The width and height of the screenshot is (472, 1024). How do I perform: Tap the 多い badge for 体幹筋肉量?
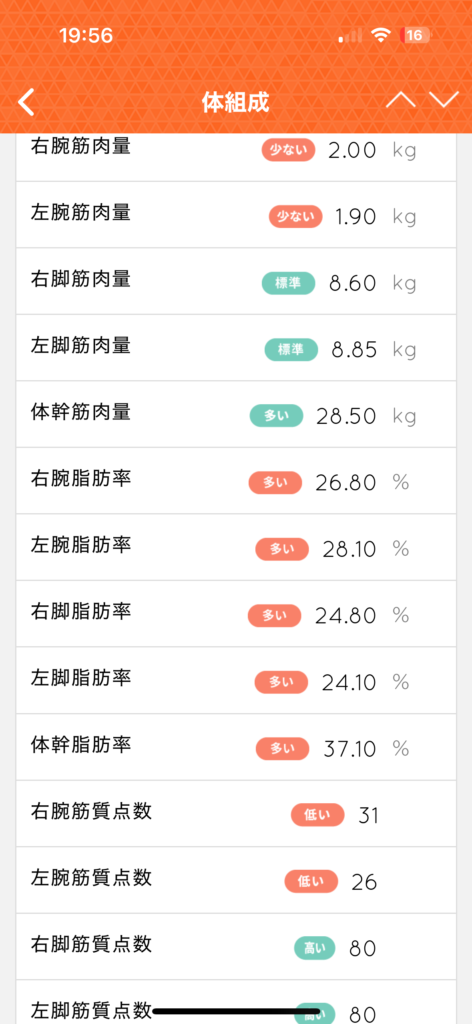tap(277, 416)
